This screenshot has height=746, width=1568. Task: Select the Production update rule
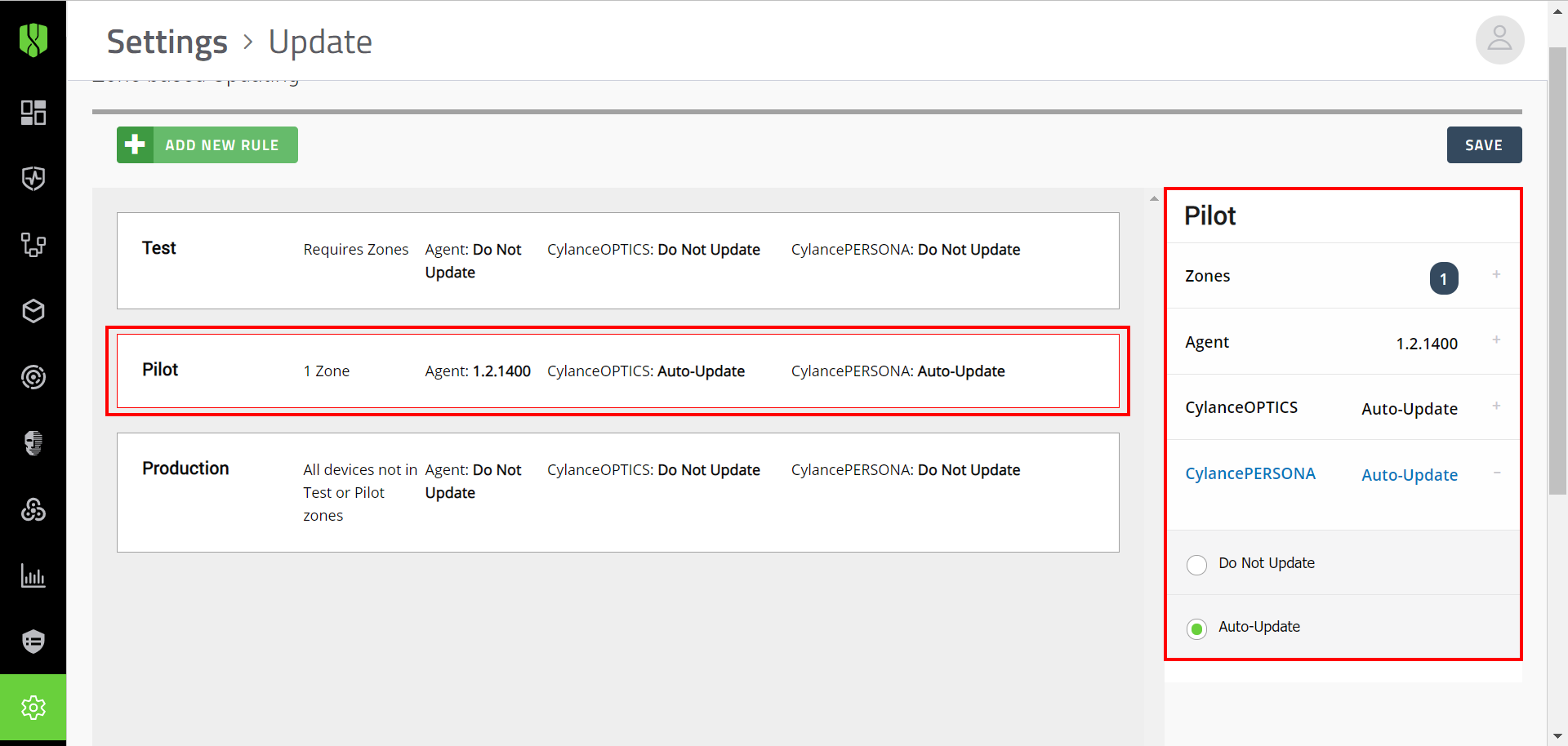click(x=618, y=492)
